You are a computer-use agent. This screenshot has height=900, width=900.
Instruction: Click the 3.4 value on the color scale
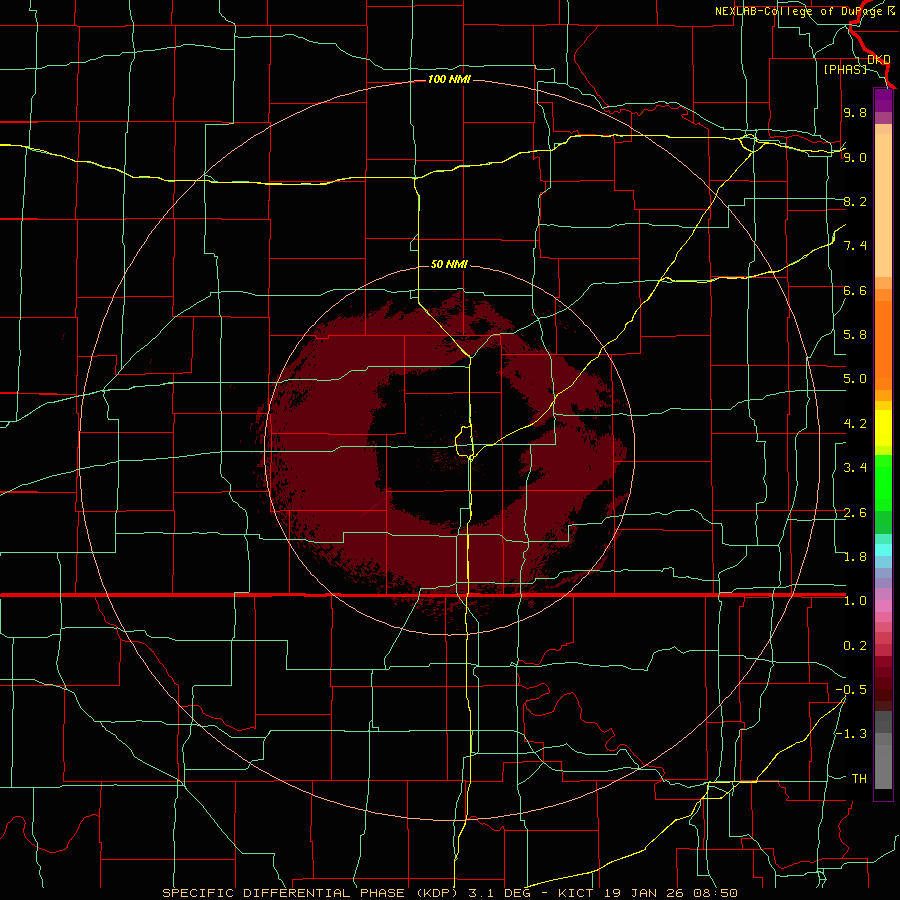pyautogui.click(x=855, y=468)
